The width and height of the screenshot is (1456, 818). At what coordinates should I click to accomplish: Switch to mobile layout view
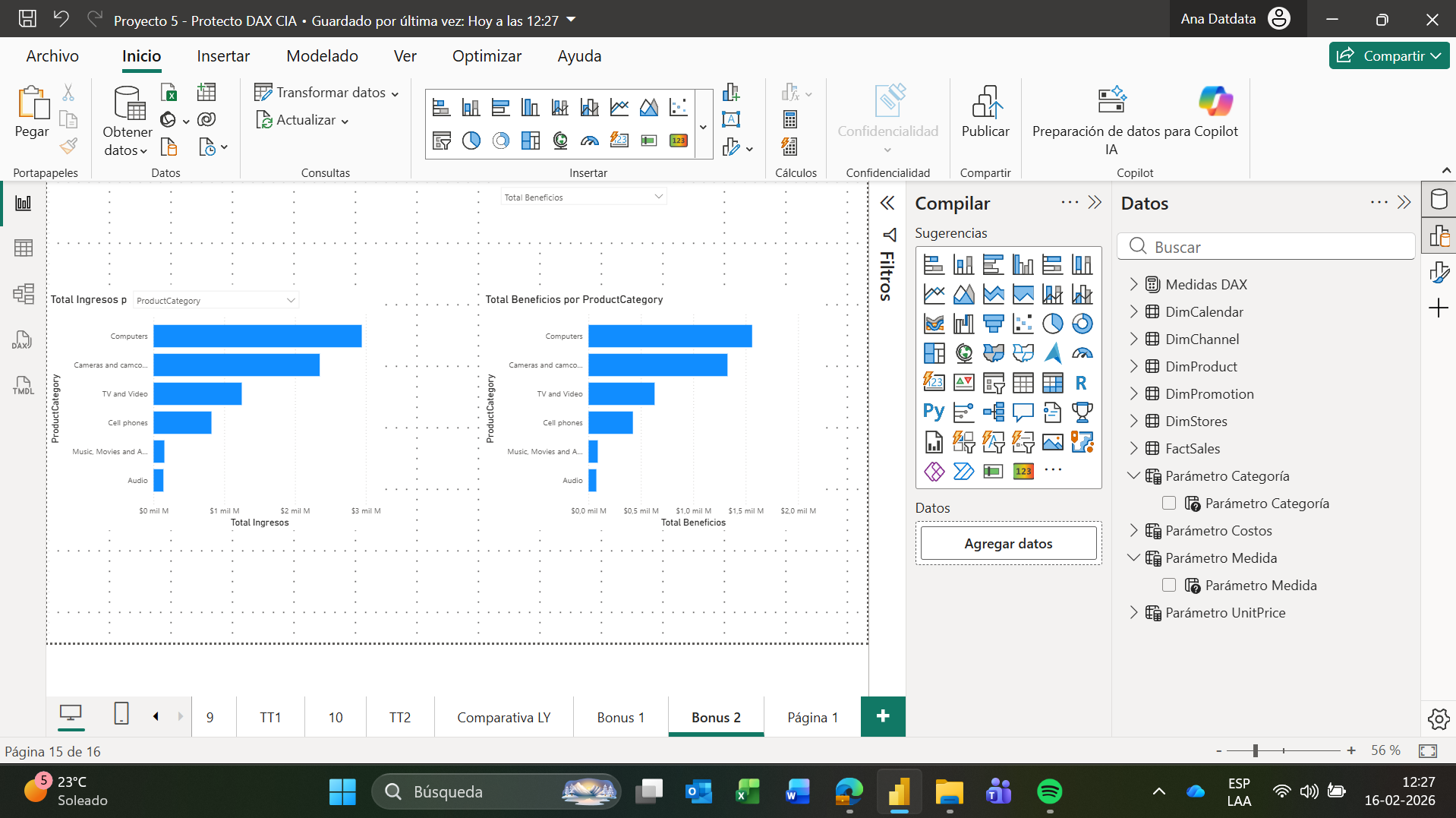coord(121,714)
